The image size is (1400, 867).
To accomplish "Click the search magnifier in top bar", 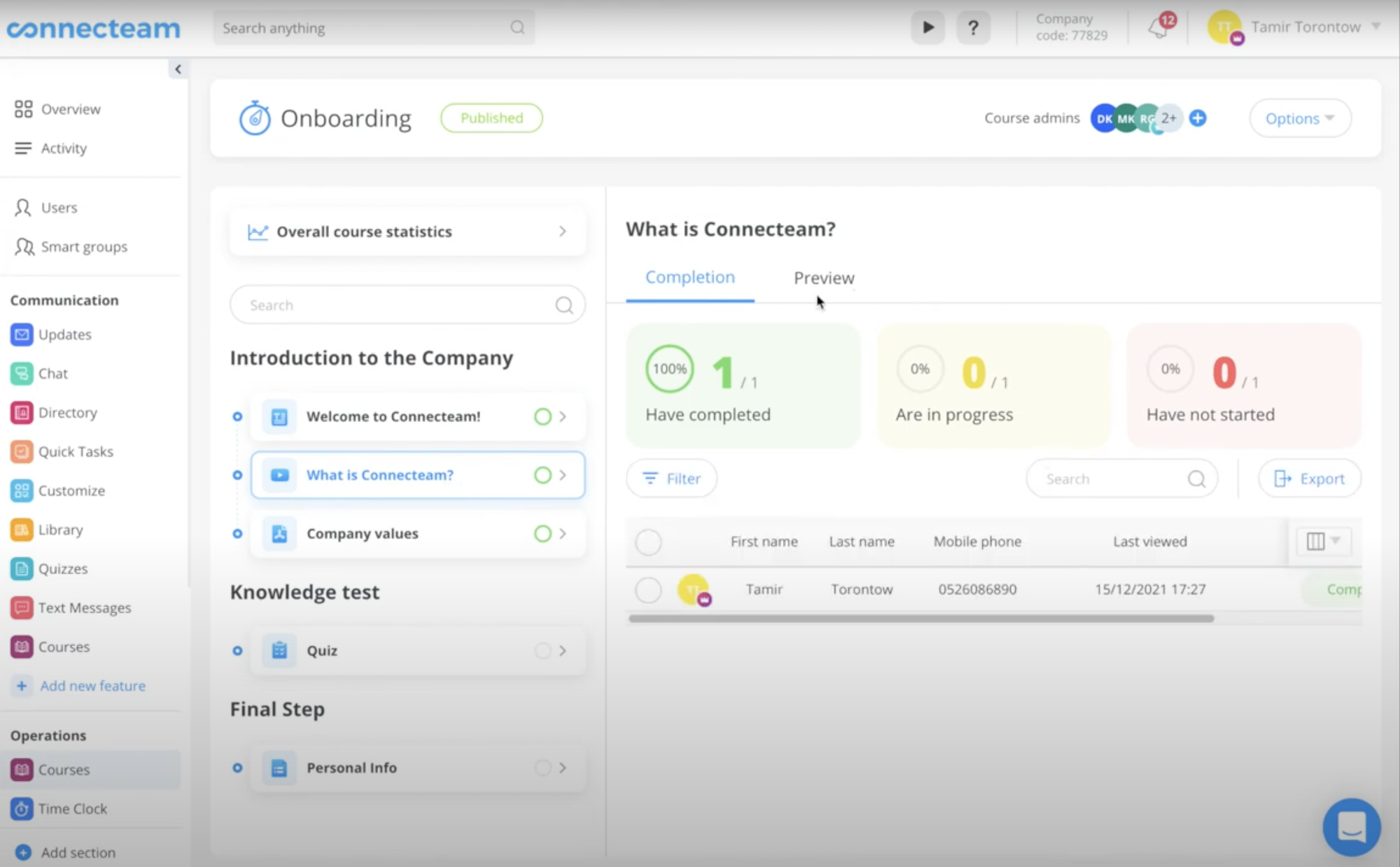I will pos(517,27).
